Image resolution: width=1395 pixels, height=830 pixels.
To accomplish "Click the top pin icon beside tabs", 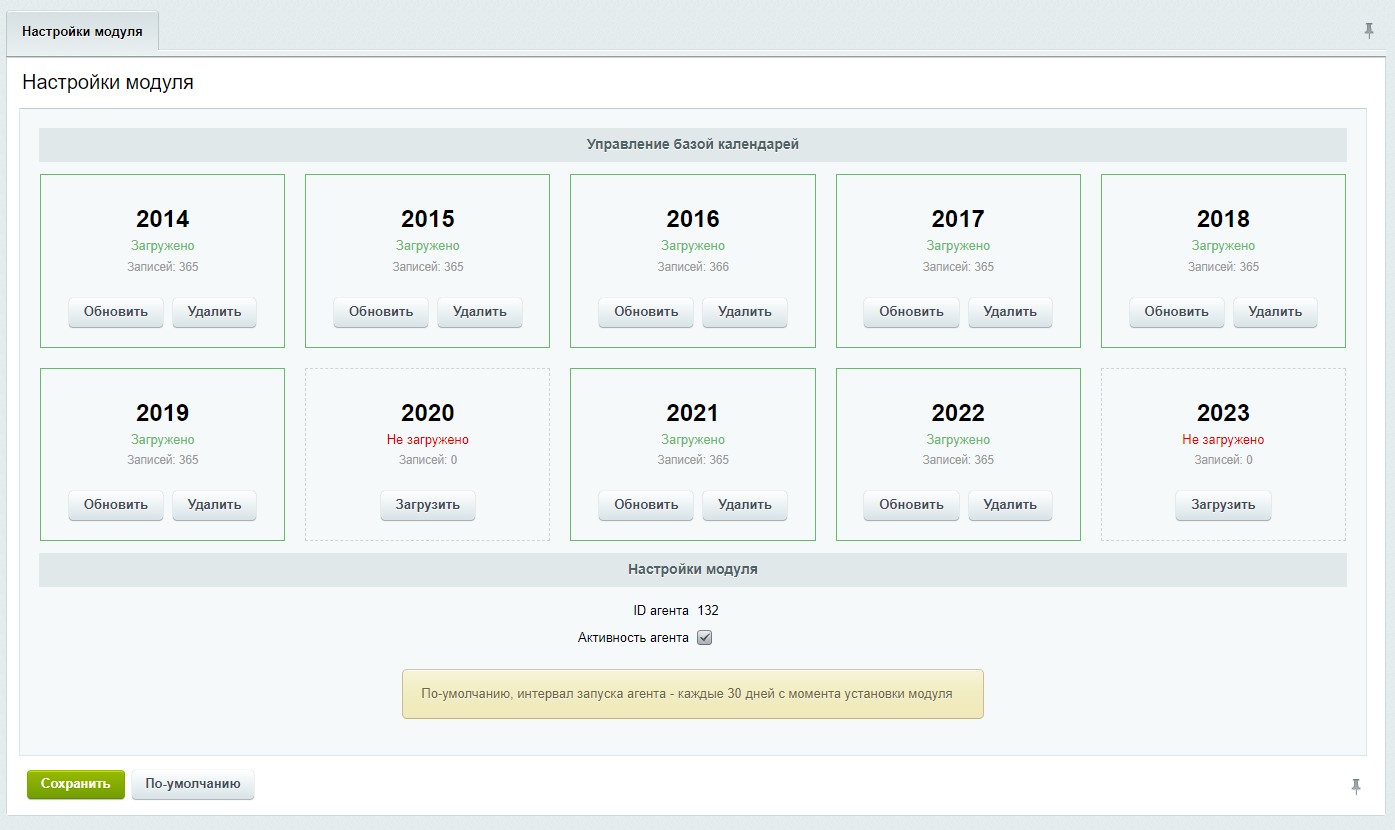I will tap(1369, 31).
